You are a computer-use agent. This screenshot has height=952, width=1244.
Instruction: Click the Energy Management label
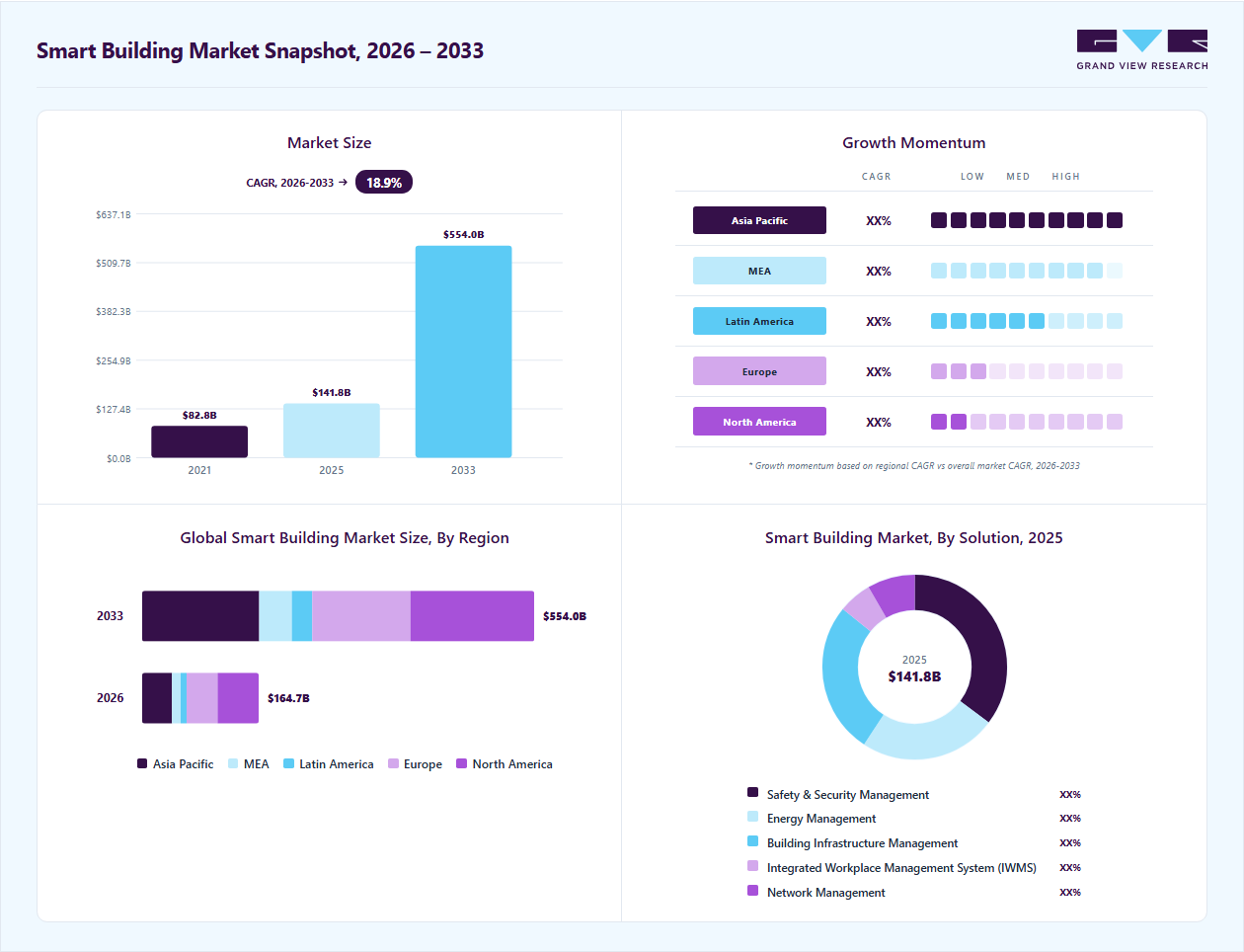[821, 819]
